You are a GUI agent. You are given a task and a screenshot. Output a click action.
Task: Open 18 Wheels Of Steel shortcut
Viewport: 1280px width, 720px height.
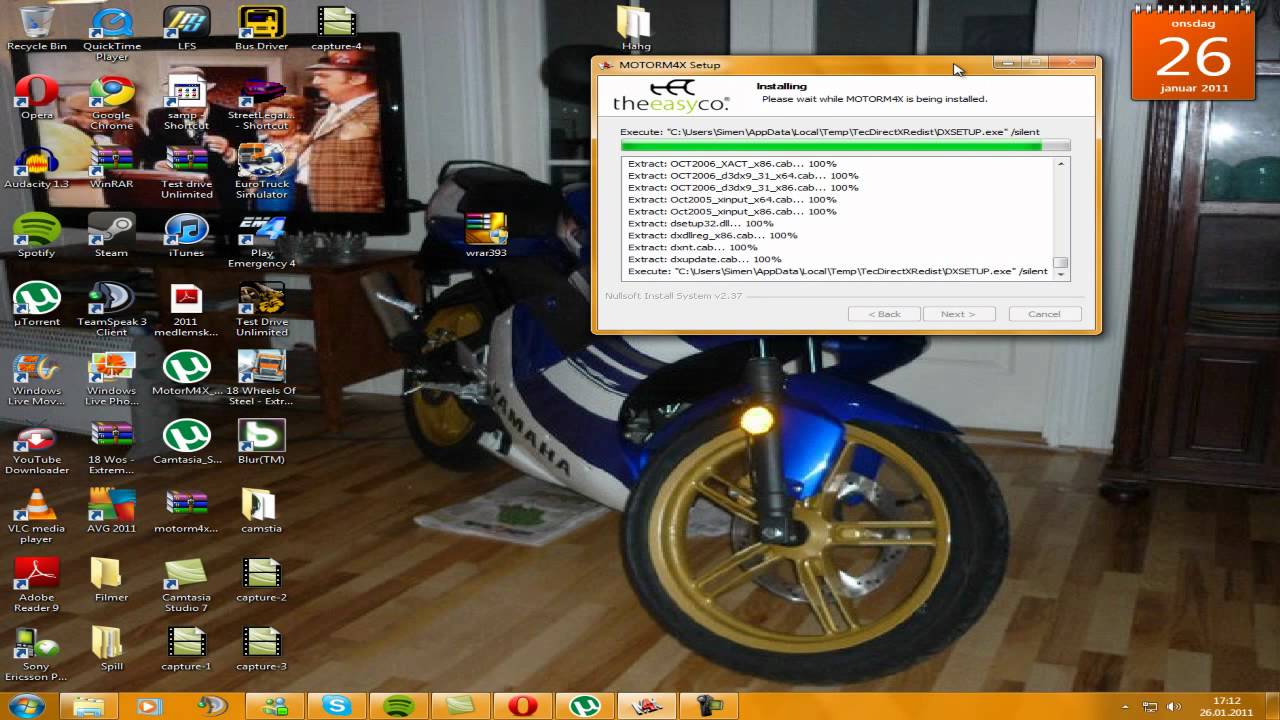(x=261, y=377)
